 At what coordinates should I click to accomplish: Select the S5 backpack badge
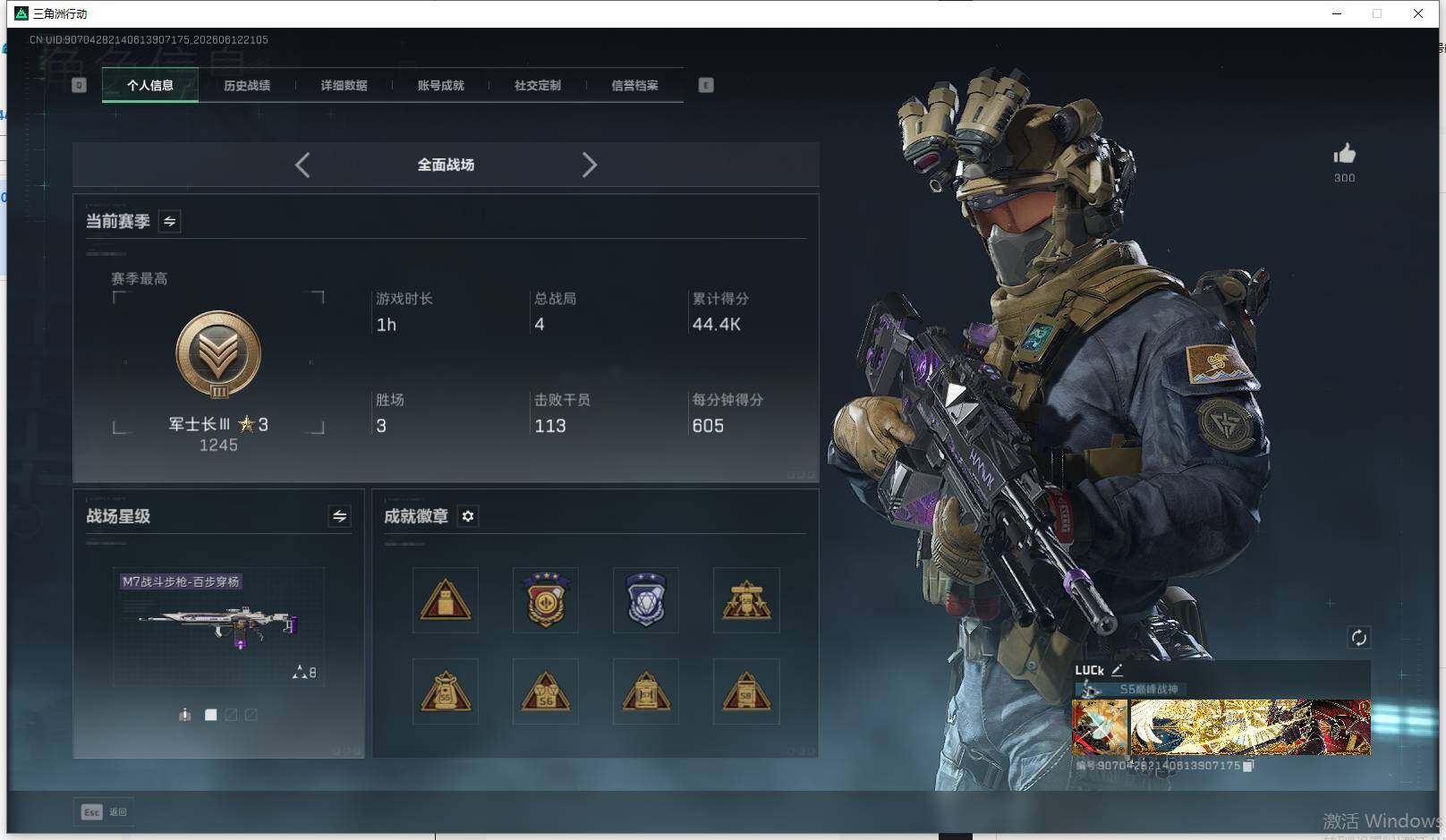click(445, 692)
